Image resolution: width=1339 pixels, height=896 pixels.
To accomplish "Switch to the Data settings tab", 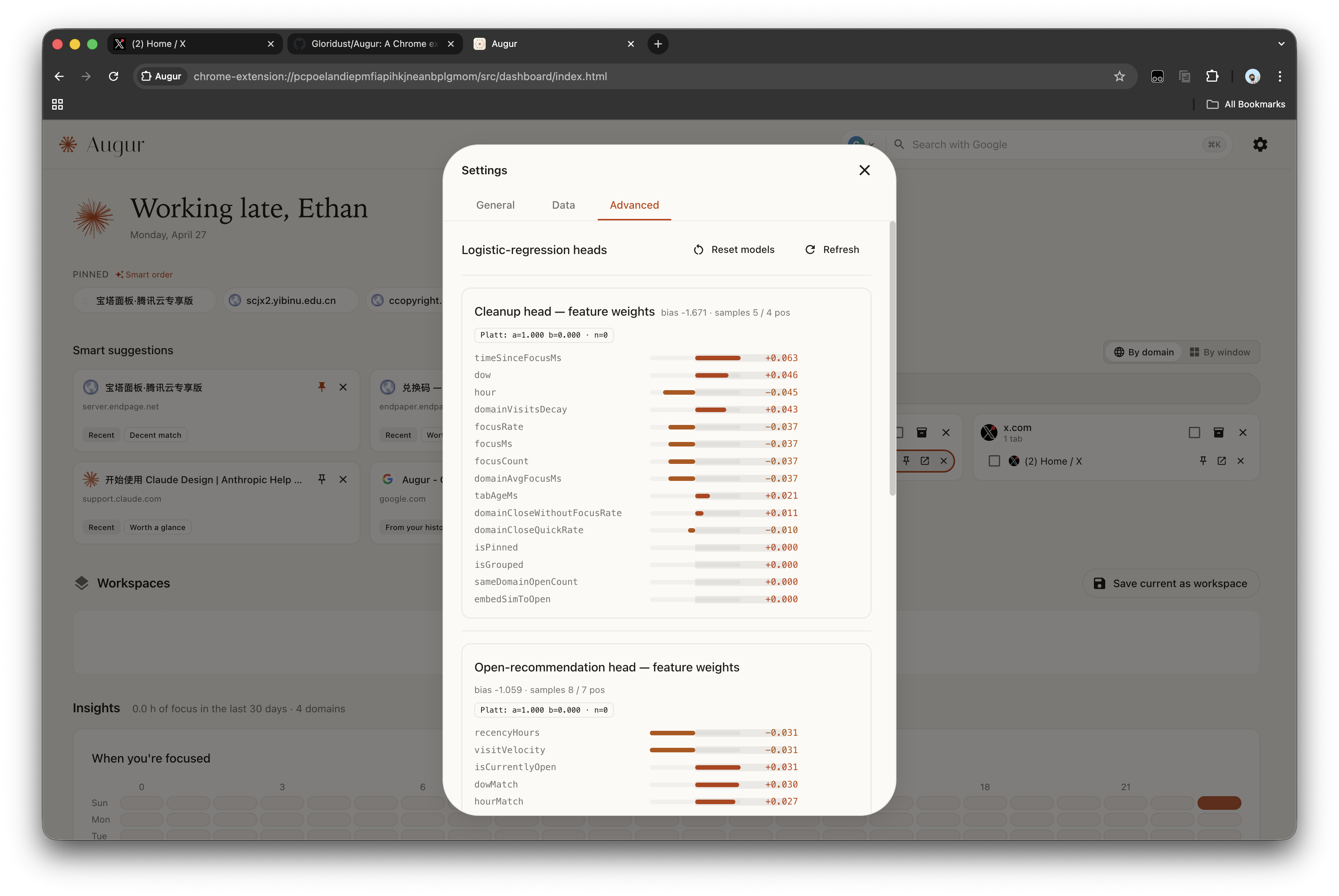I will 563,205.
